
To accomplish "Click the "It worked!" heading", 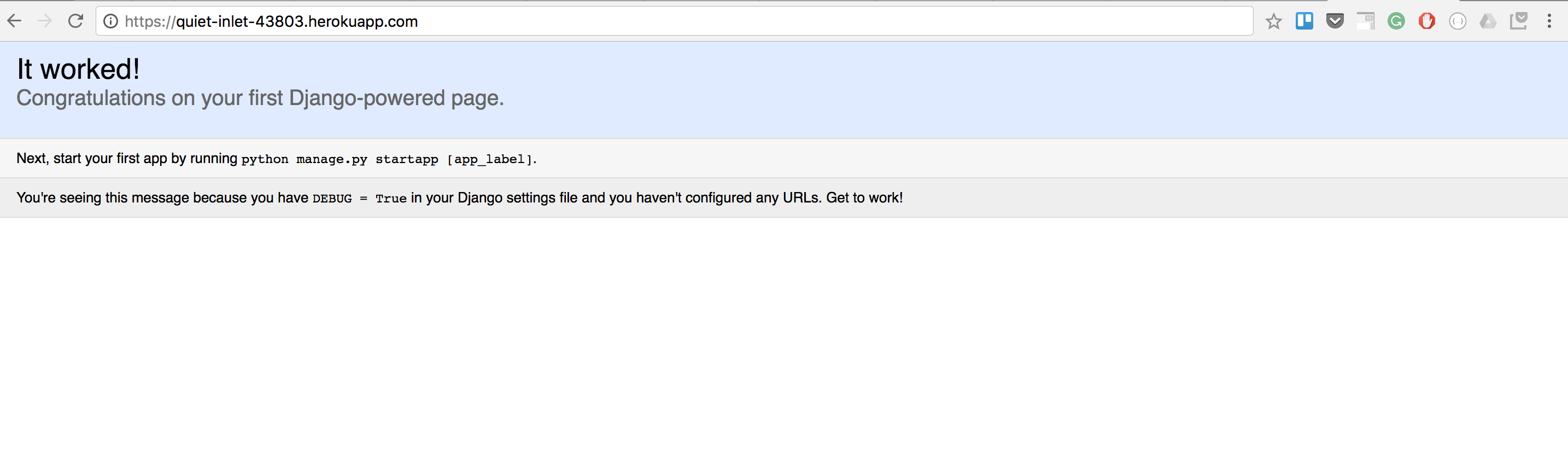I will [x=79, y=69].
